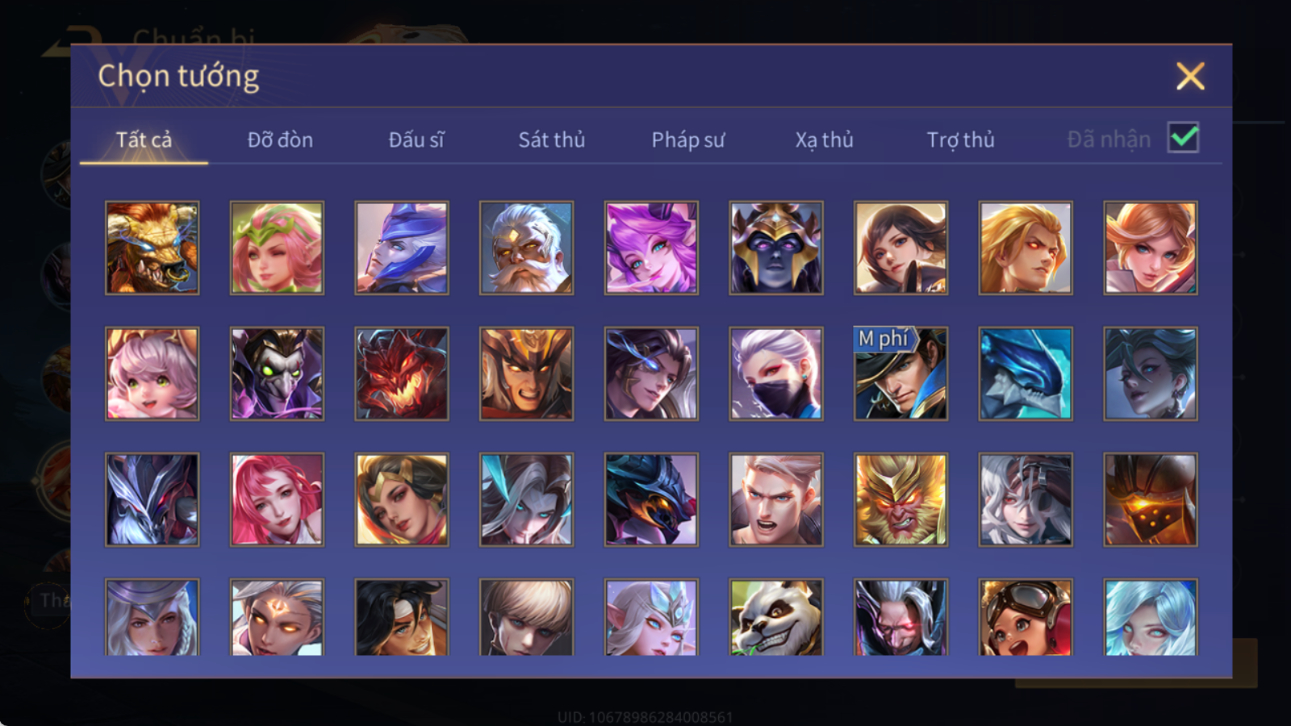Pick the pink-haired girl with leaf crown

[277, 248]
